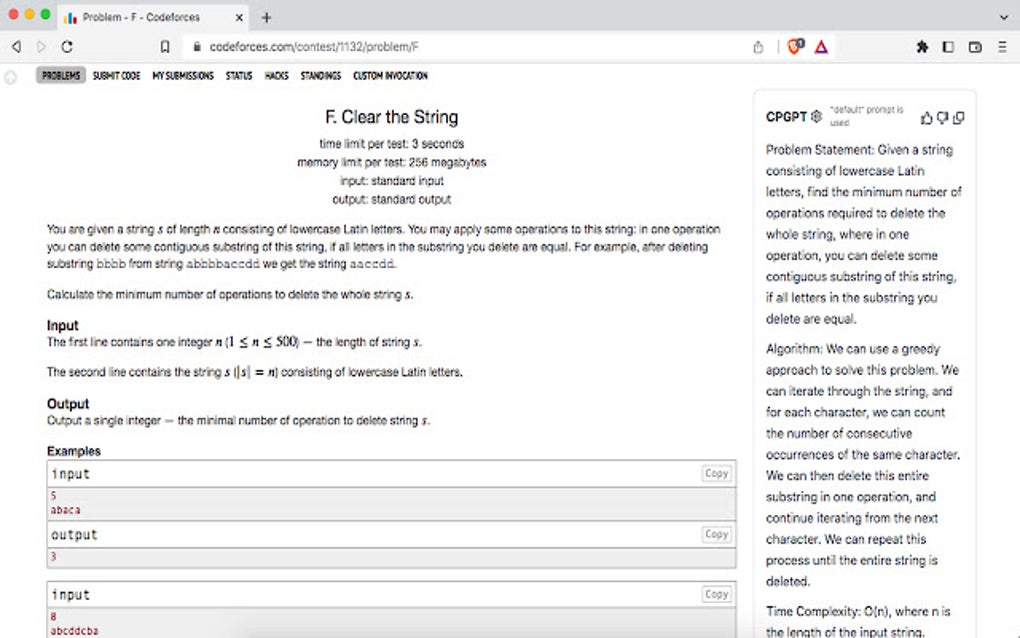The width and height of the screenshot is (1020, 638).
Task: Switch to the Standings tab
Action: [x=321, y=75]
